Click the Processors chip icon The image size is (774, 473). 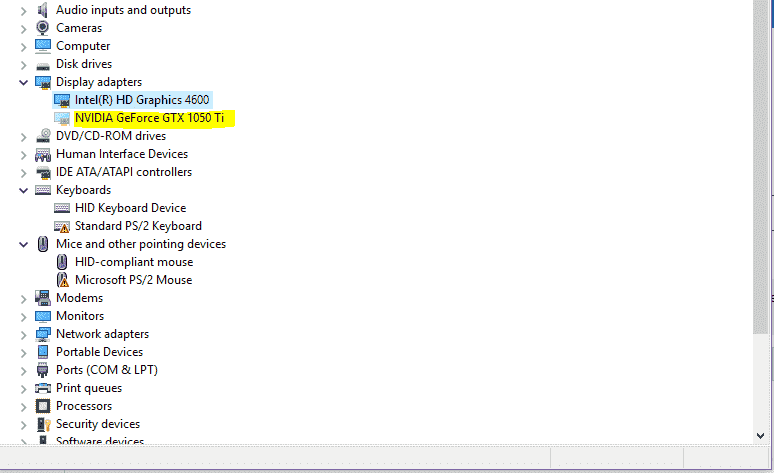43,406
